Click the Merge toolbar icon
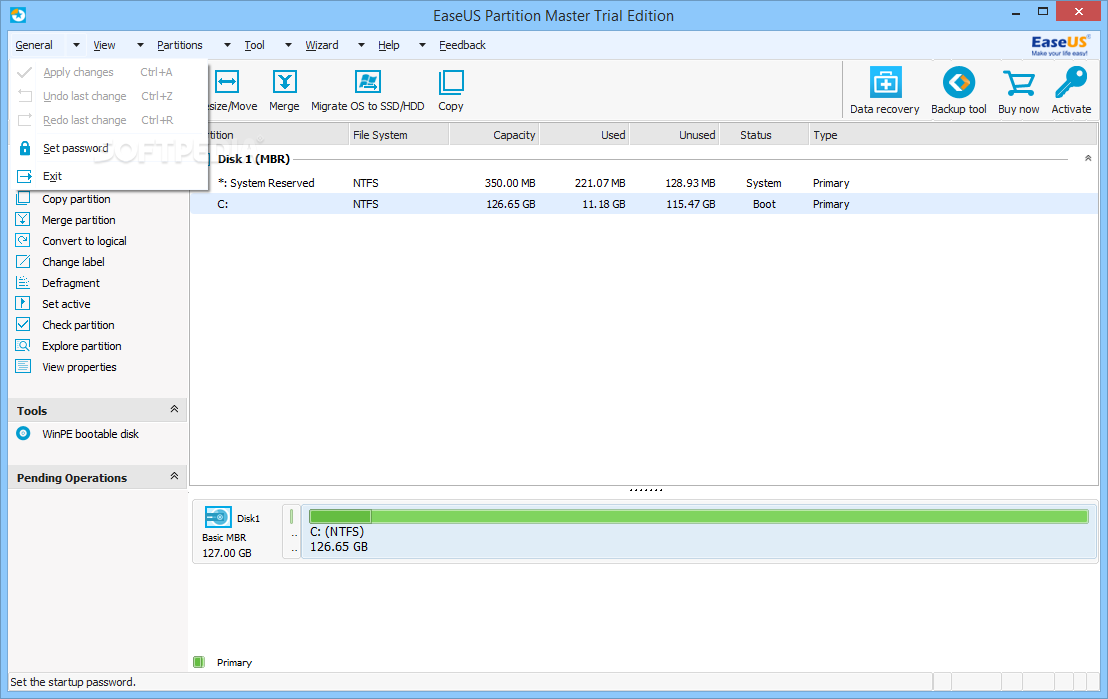This screenshot has height=699, width=1108. click(x=284, y=82)
